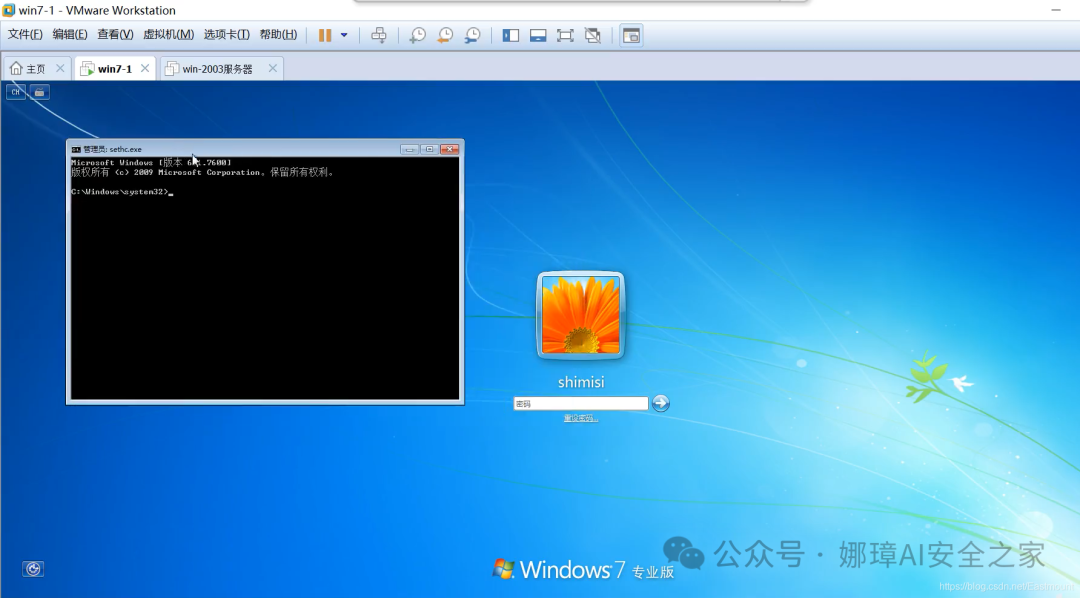Click the Ease of Access button

pyautogui.click(x=33, y=569)
